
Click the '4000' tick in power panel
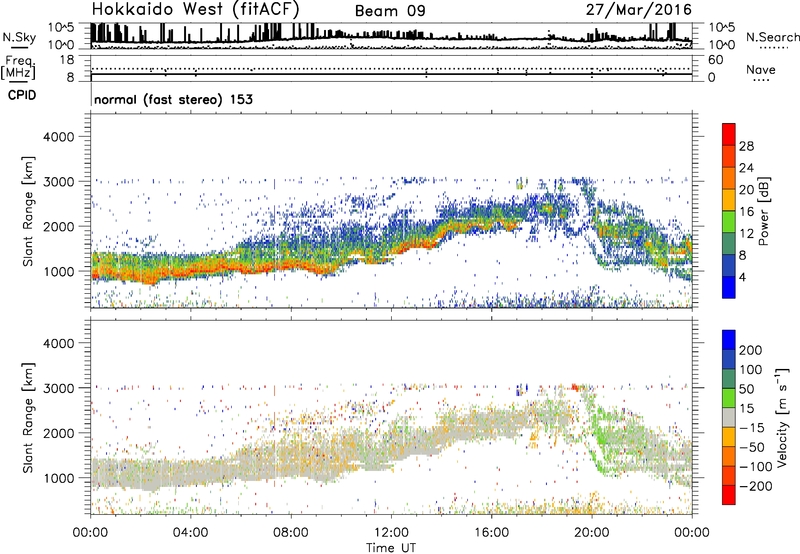(x=59, y=137)
